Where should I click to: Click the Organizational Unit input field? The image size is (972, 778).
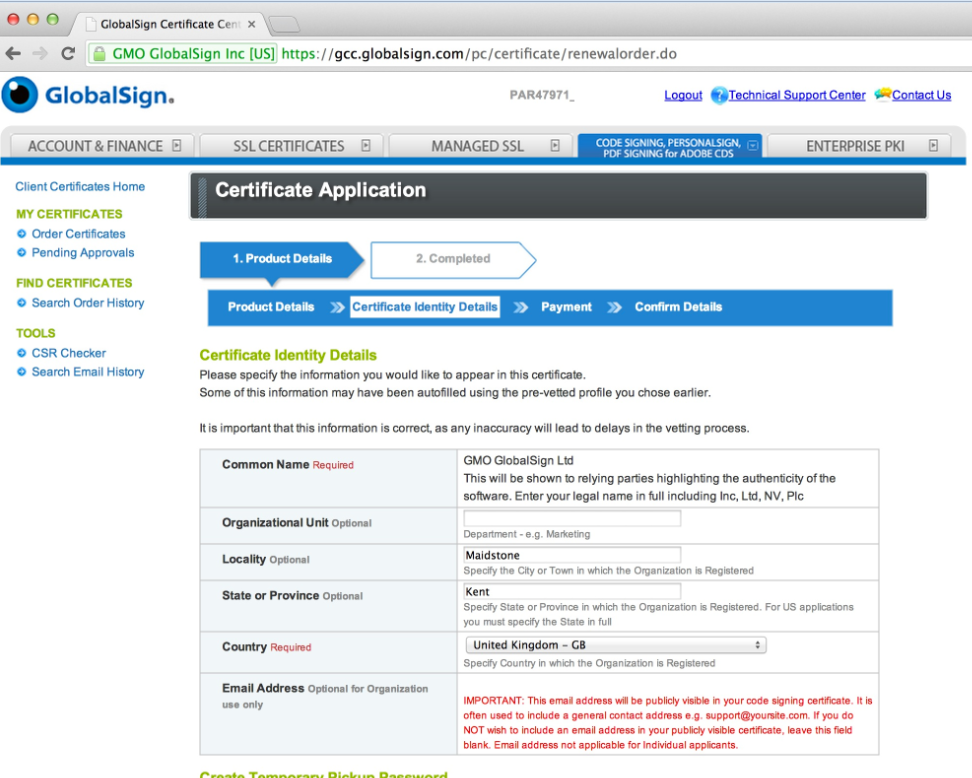(x=572, y=518)
